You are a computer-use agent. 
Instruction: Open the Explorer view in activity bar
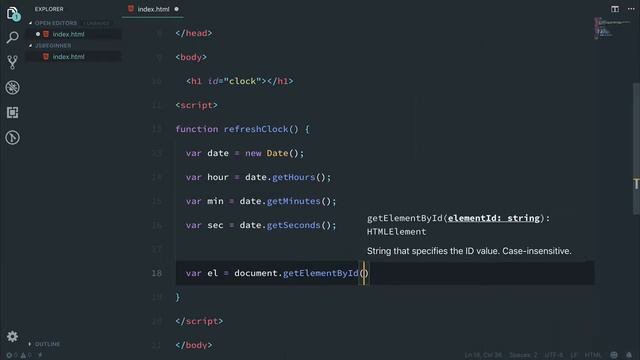point(13,14)
